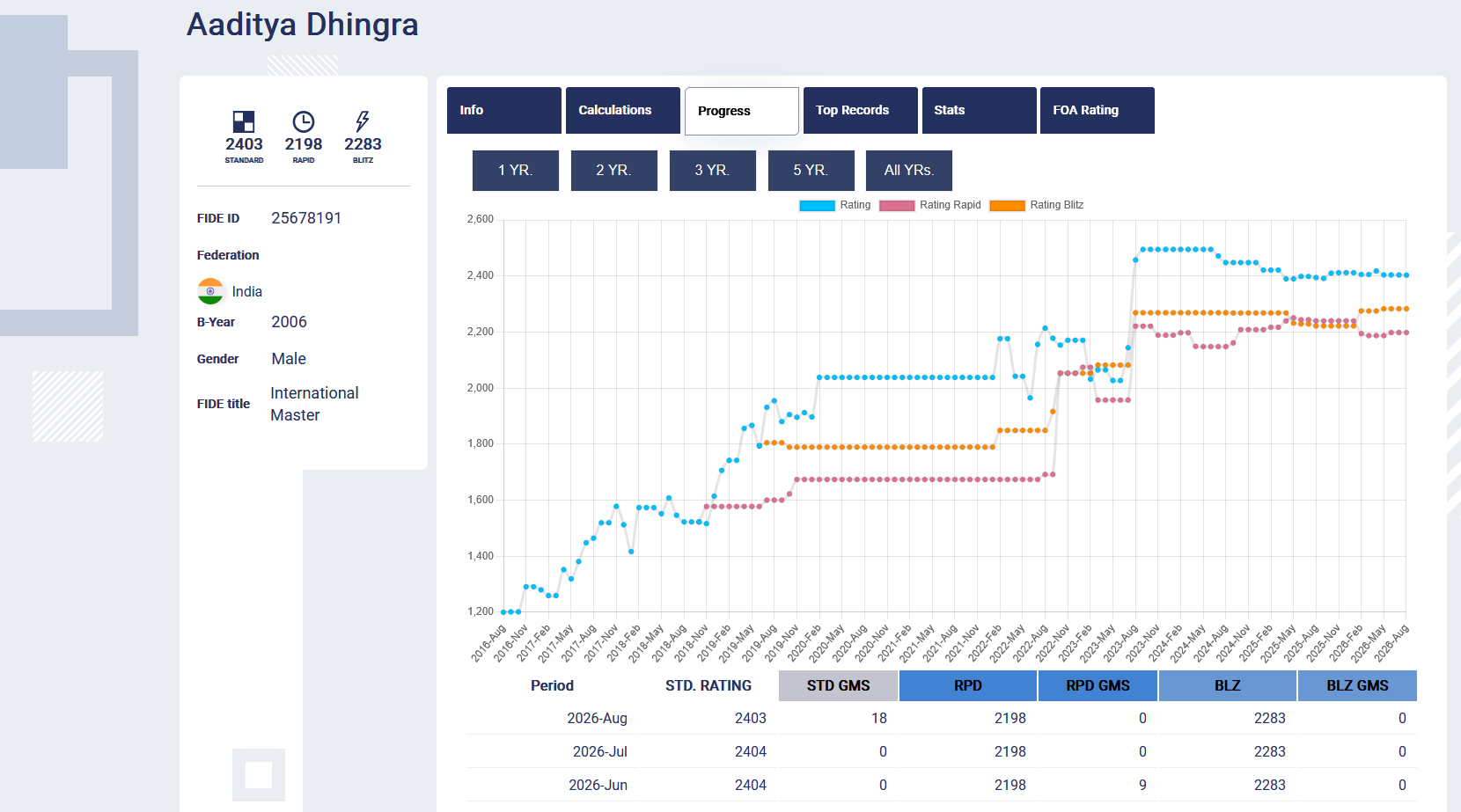
Task: Click the standard rating chessboard icon
Action: click(244, 121)
